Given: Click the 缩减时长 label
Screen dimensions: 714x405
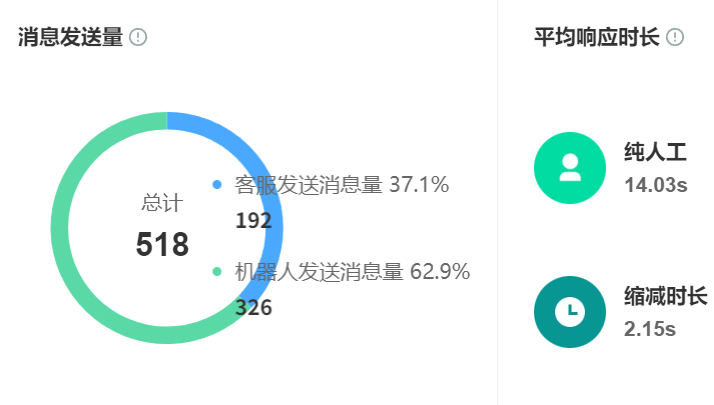Looking at the screenshot, I should coord(665,297).
